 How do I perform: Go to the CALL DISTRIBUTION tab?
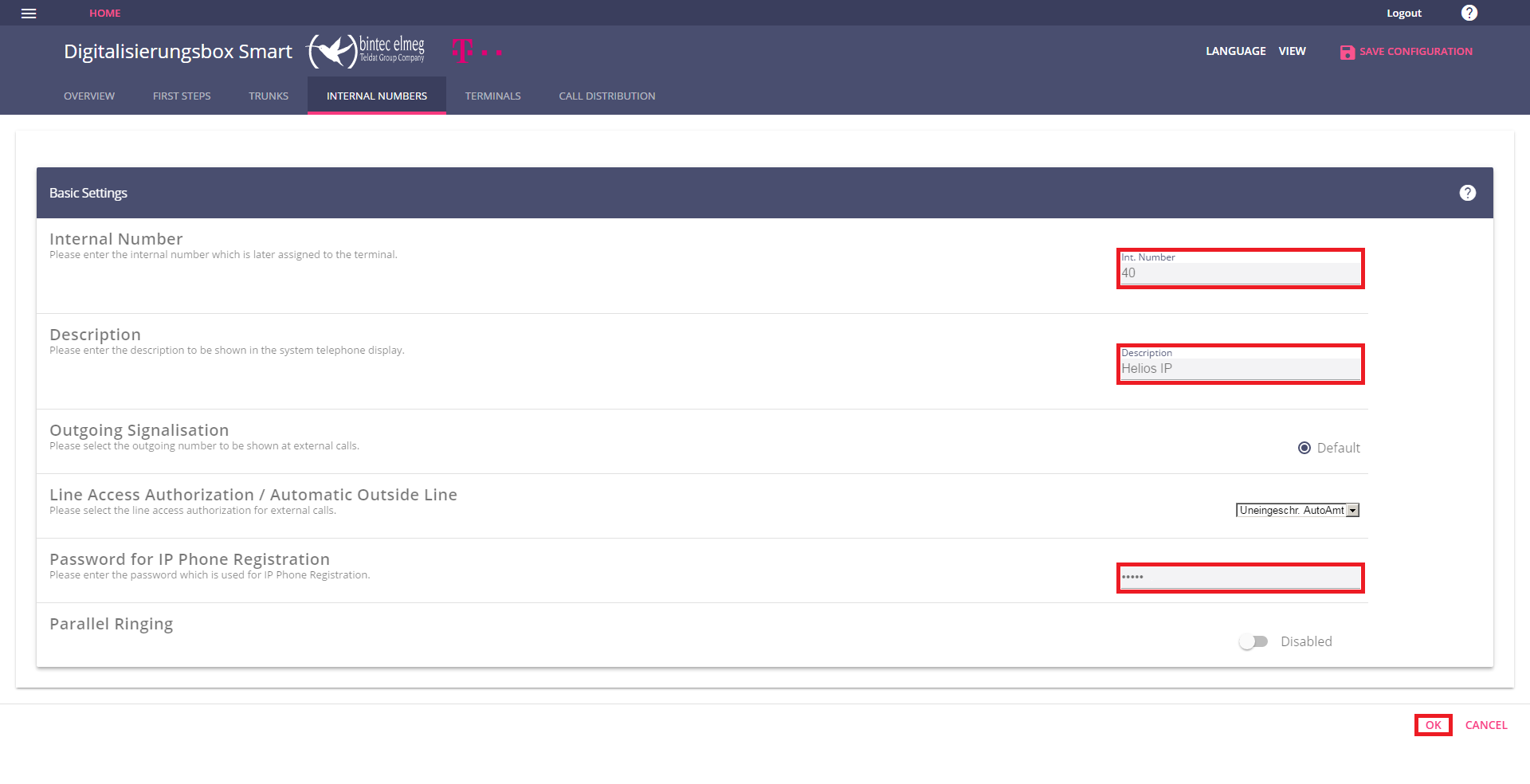(606, 96)
